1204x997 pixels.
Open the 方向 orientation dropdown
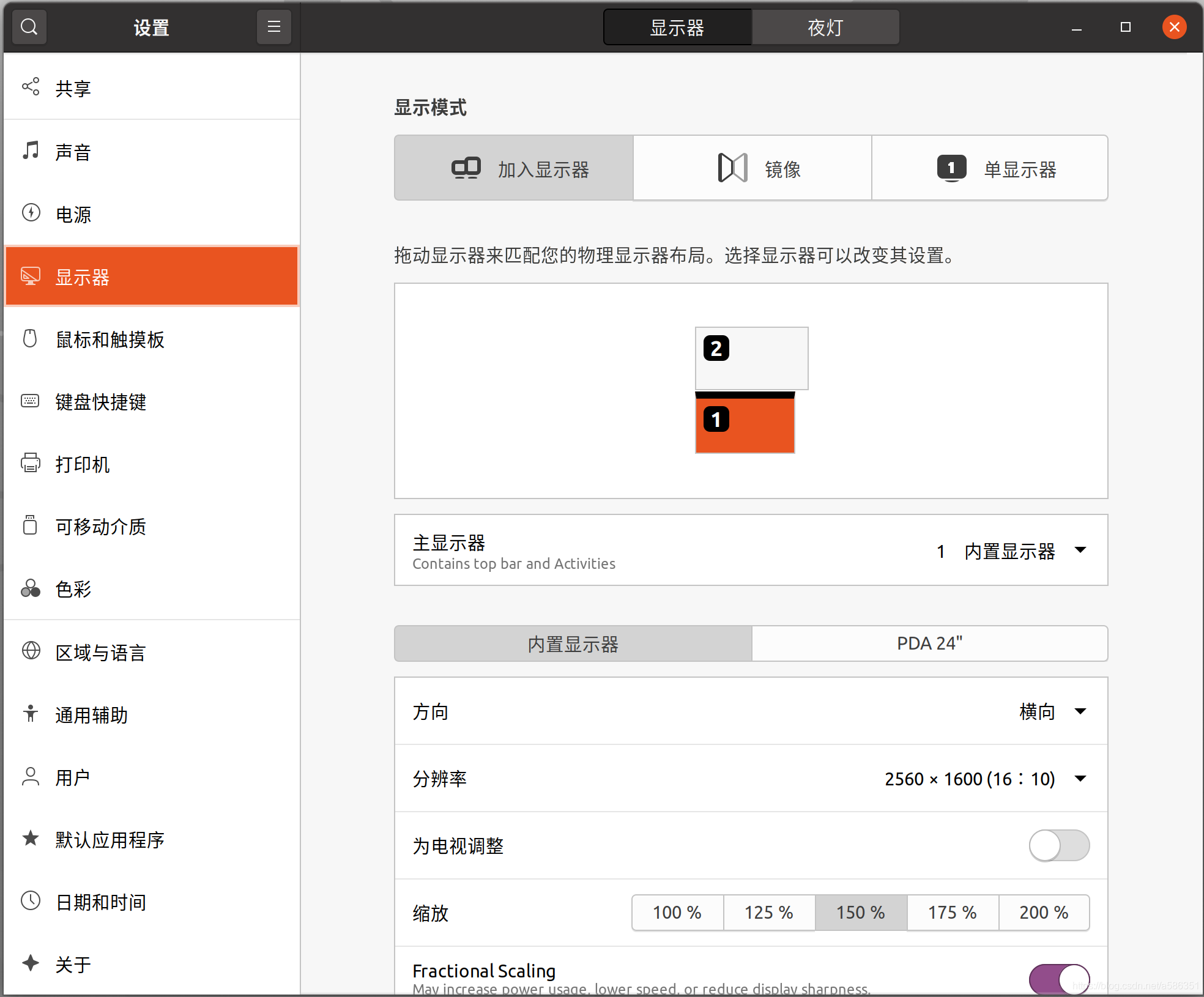coord(1053,711)
